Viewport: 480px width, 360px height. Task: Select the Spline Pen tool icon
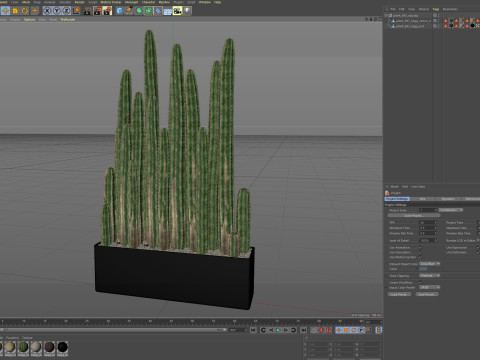(x=129, y=11)
